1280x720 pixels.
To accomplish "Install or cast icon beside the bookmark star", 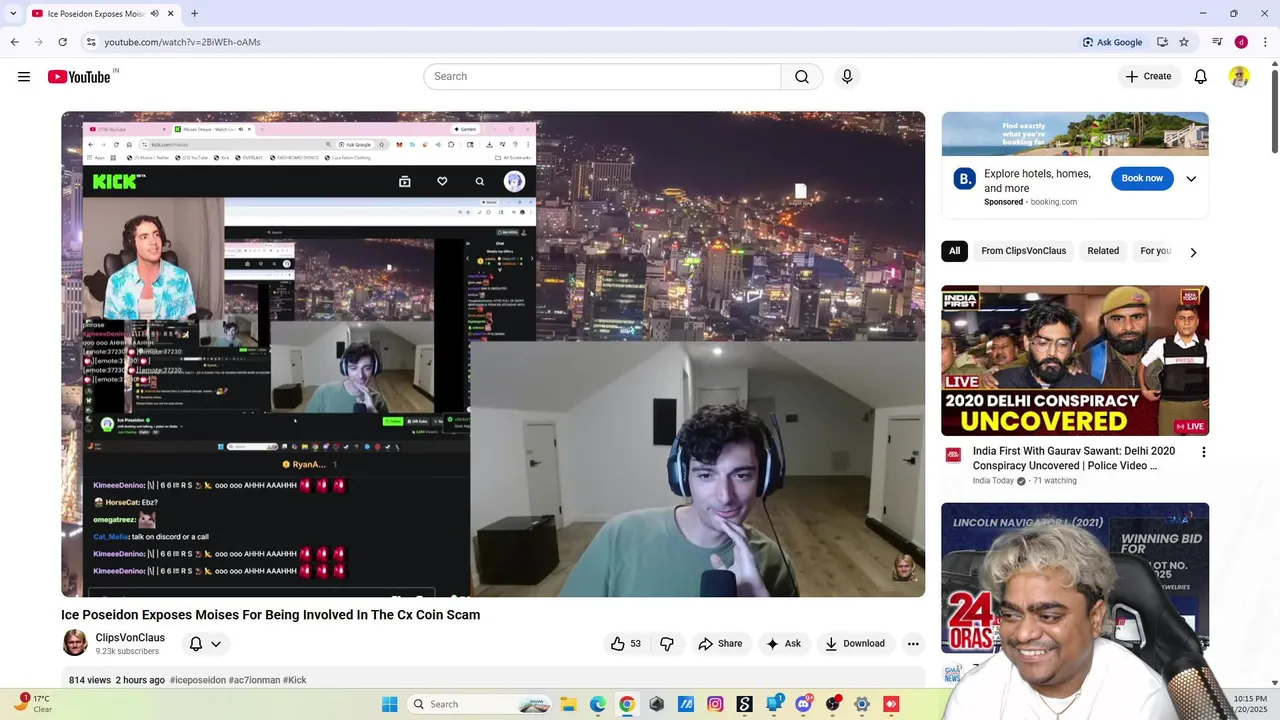I will click(x=1162, y=42).
